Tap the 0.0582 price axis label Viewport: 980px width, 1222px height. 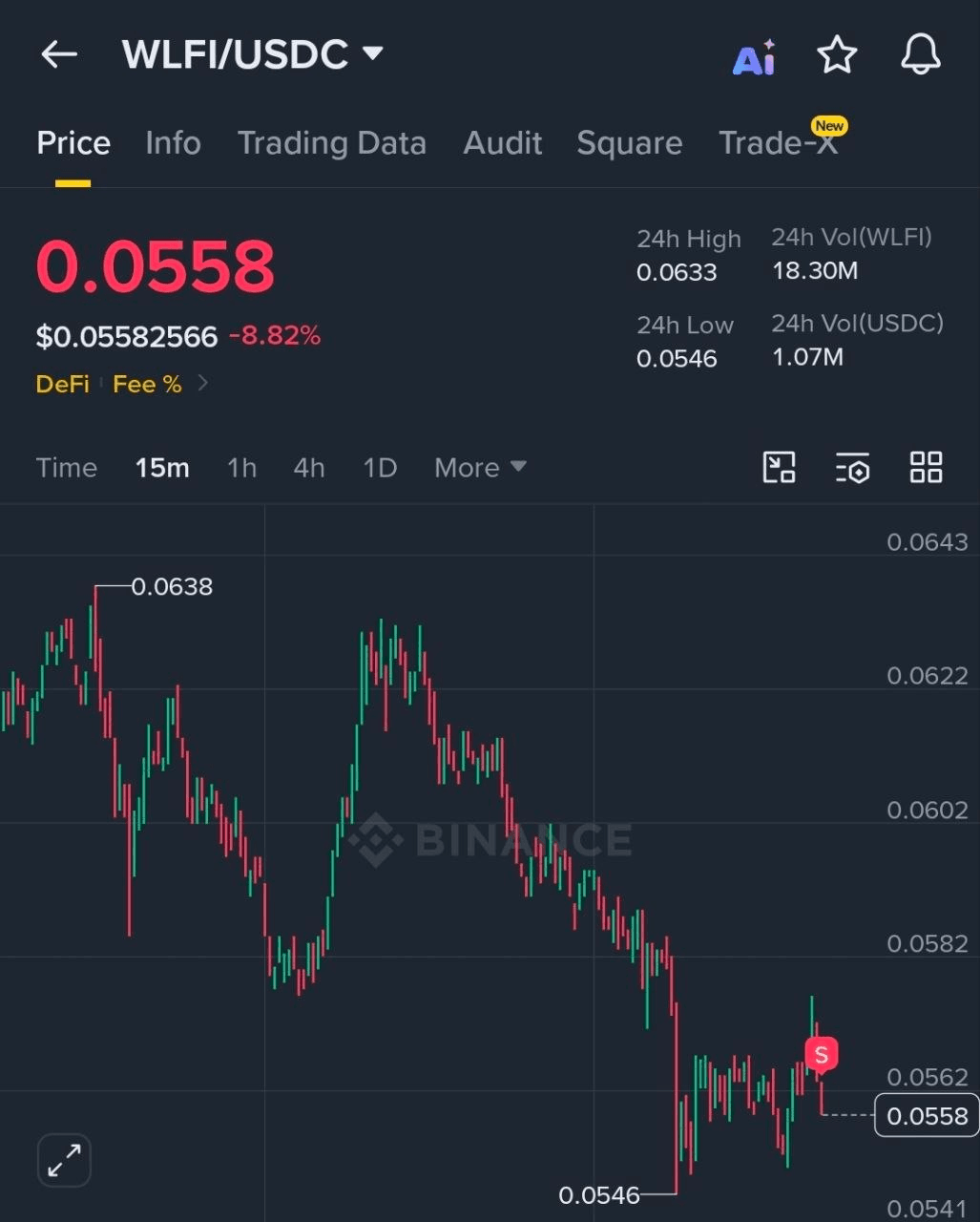[x=928, y=944]
